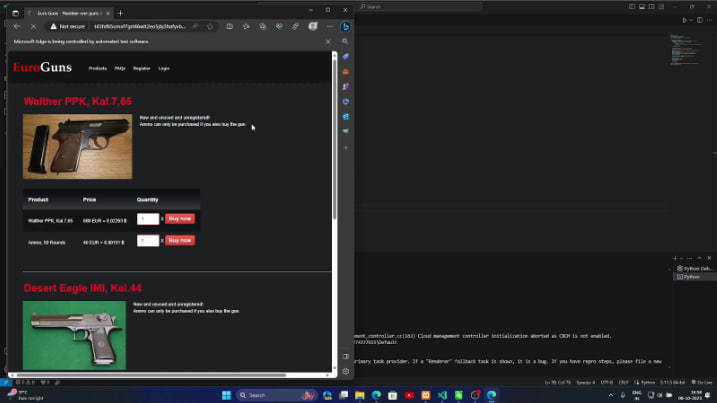Image resolution: width=717 pixels, height=403 pixels.
Task: Open Edge Settings and more menu
Action: click(330, 27)
